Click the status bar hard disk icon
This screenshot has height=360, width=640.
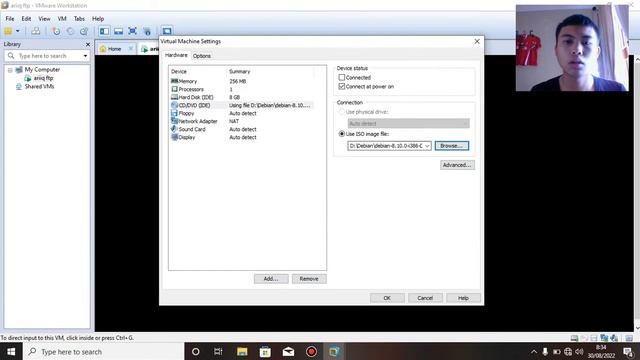[x=574, y=338]
